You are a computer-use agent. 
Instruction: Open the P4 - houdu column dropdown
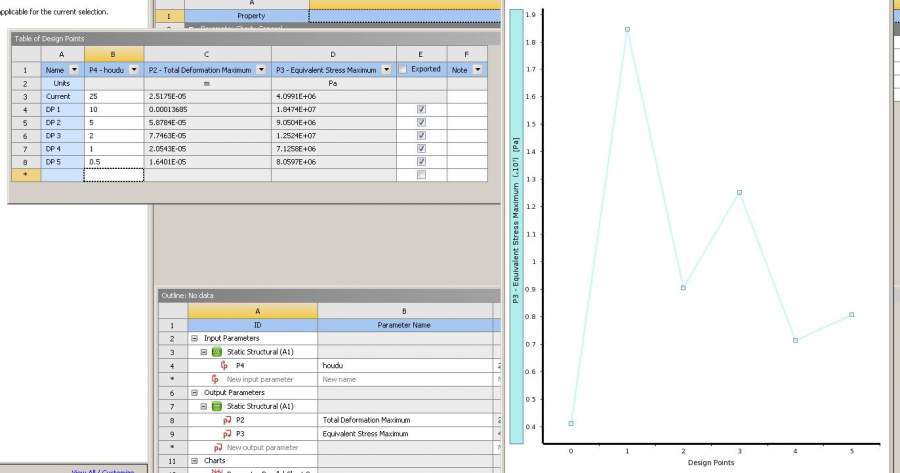click(x=134, y=69)
